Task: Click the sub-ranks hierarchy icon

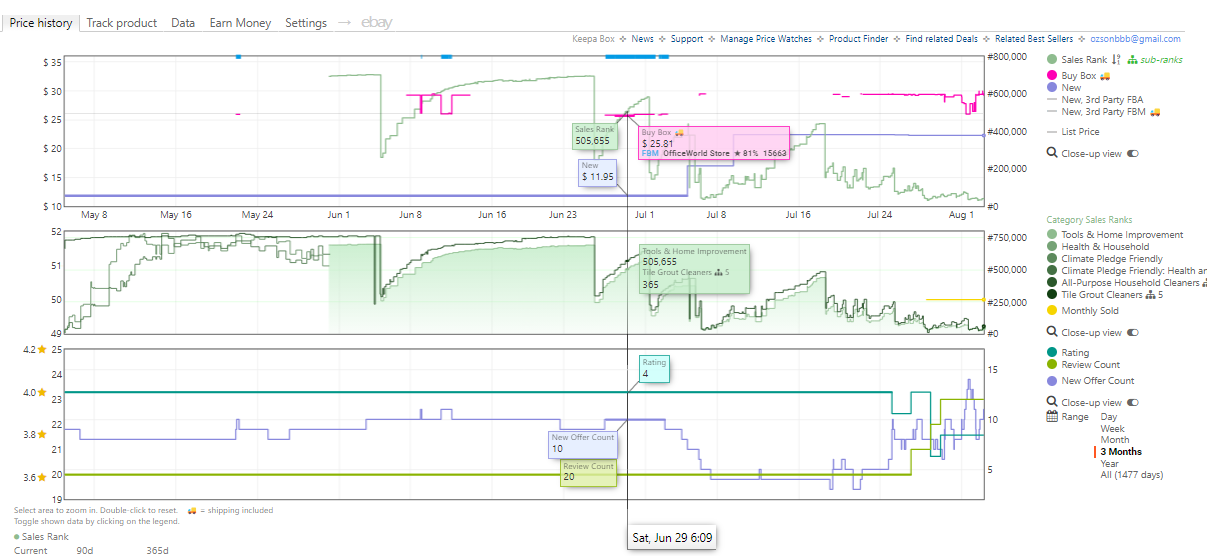Action: tap(1132, 60)
